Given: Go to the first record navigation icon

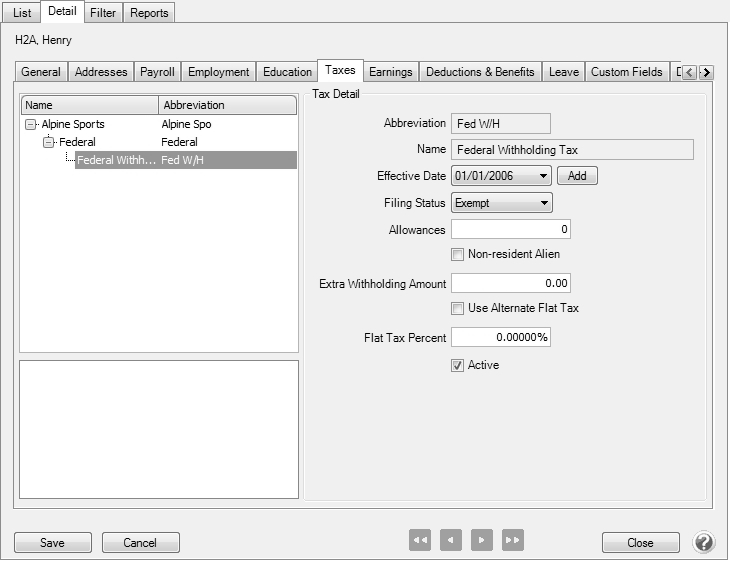Looking at the screenshot, I should click(x=420, y=541).
